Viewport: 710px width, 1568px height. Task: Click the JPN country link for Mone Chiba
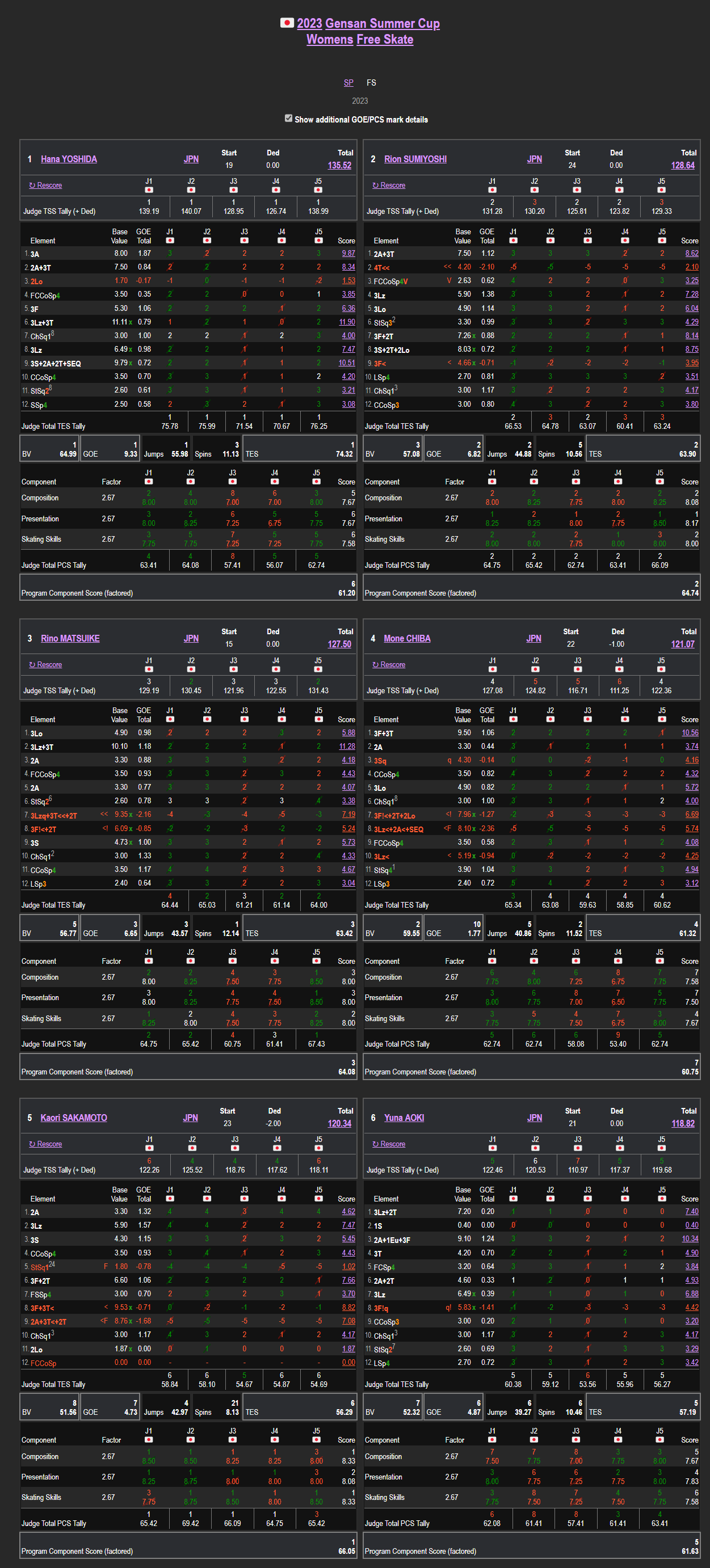533,639
